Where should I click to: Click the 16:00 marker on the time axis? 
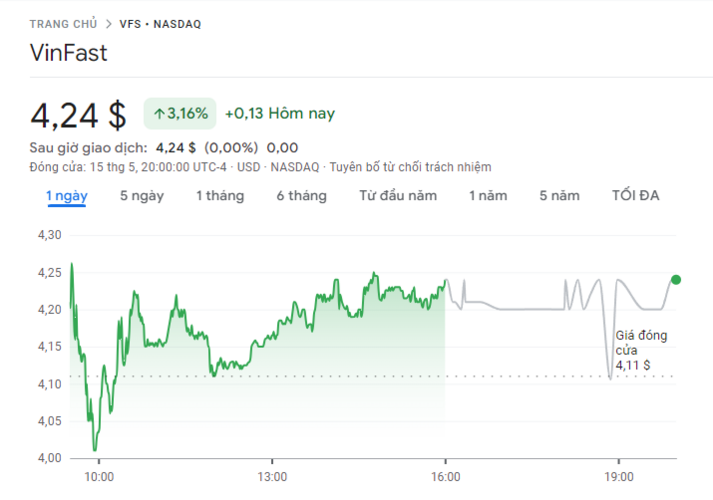[446, 476]
